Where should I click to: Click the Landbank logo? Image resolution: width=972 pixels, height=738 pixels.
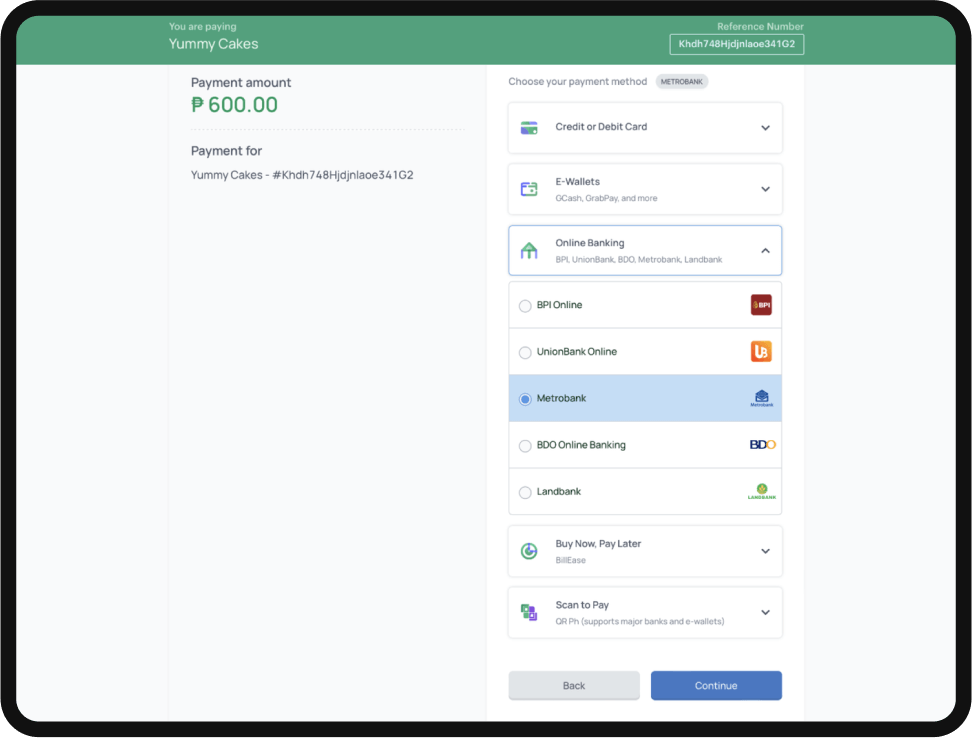tap(762, 491)
